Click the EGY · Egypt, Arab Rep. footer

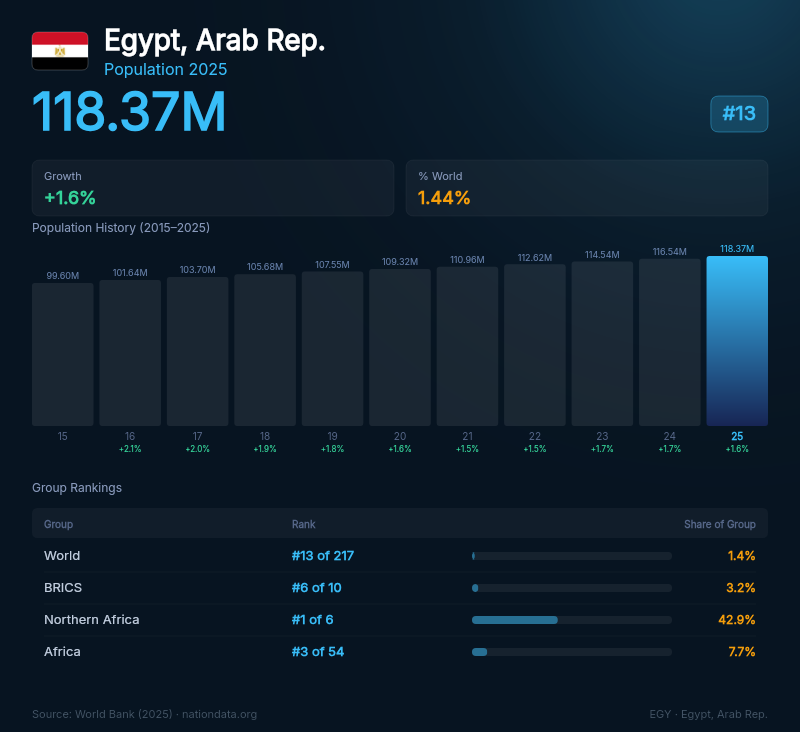[x=708, y=714]
